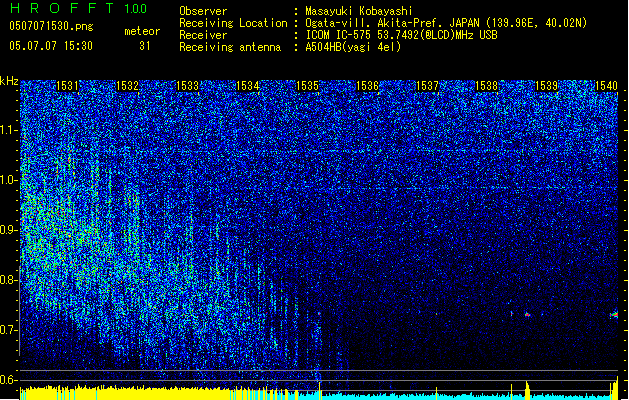Click the 'Observer' label
The image size is (629, 400).
203,11
